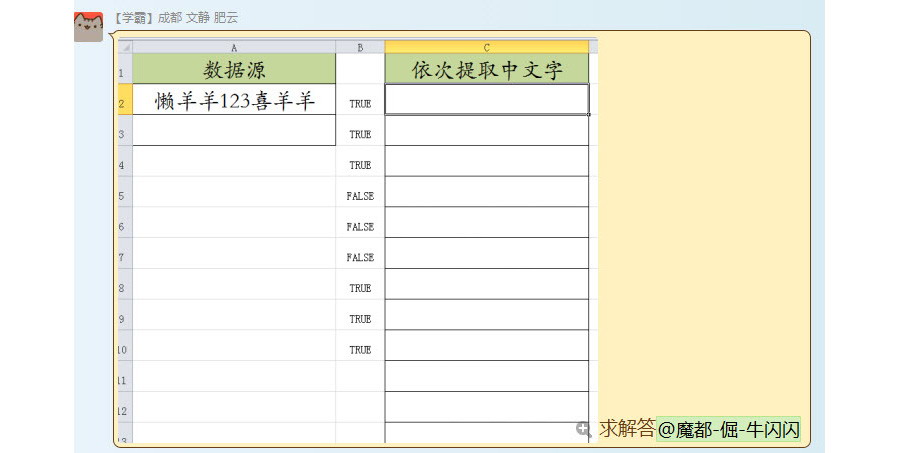Image resolution: width=900 pixels, height=453 pixels.
Task: Select column A header
Action: [234, 48]
